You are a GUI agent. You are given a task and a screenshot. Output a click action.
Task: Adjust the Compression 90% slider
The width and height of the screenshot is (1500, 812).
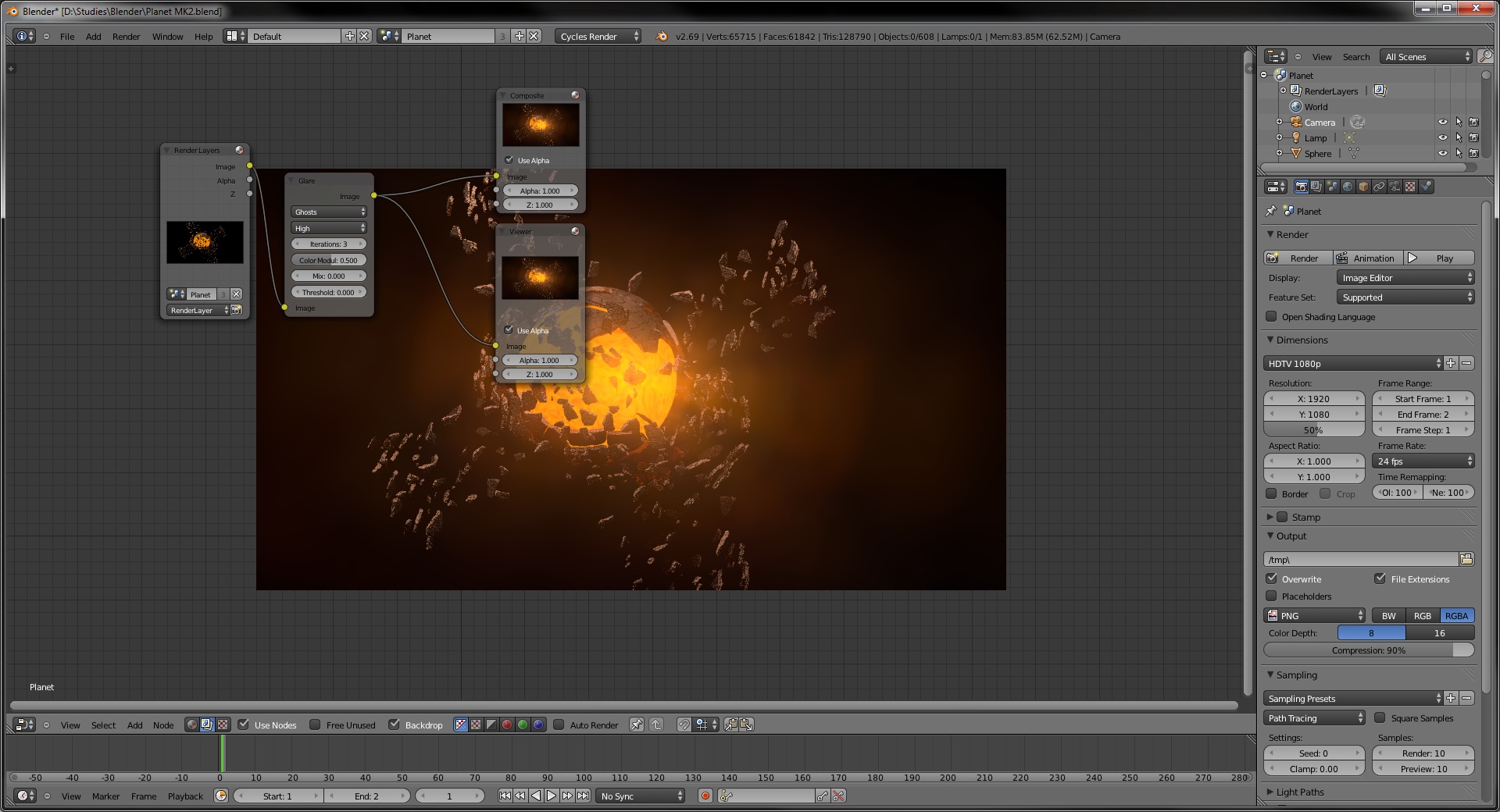point(1369,650)
